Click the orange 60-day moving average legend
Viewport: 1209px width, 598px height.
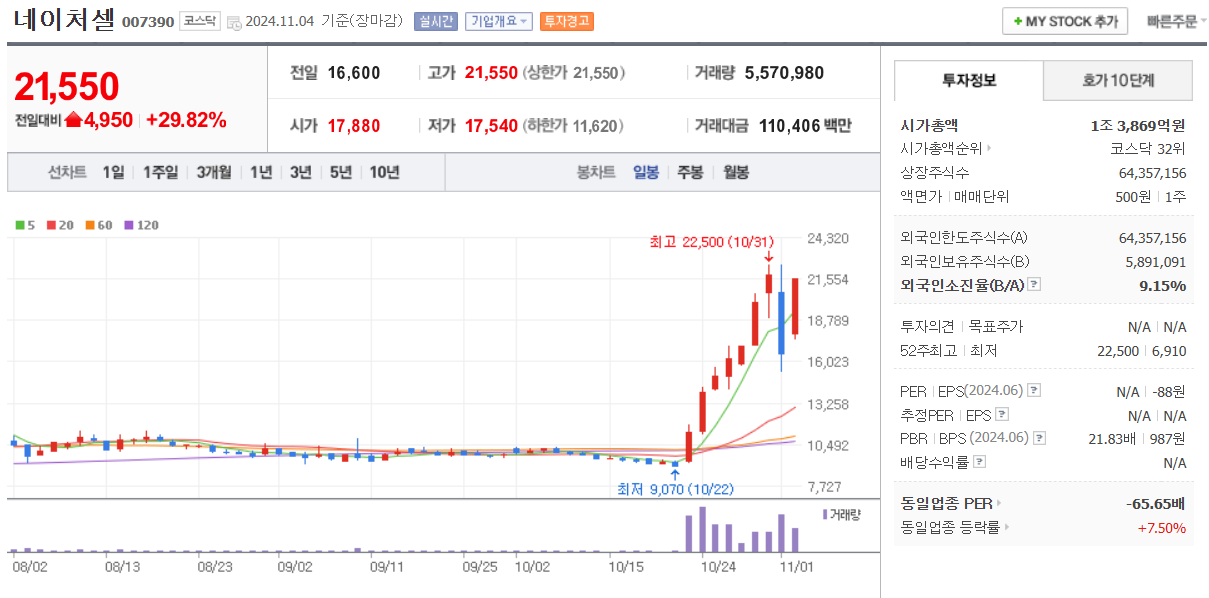[x=99, y=225]
